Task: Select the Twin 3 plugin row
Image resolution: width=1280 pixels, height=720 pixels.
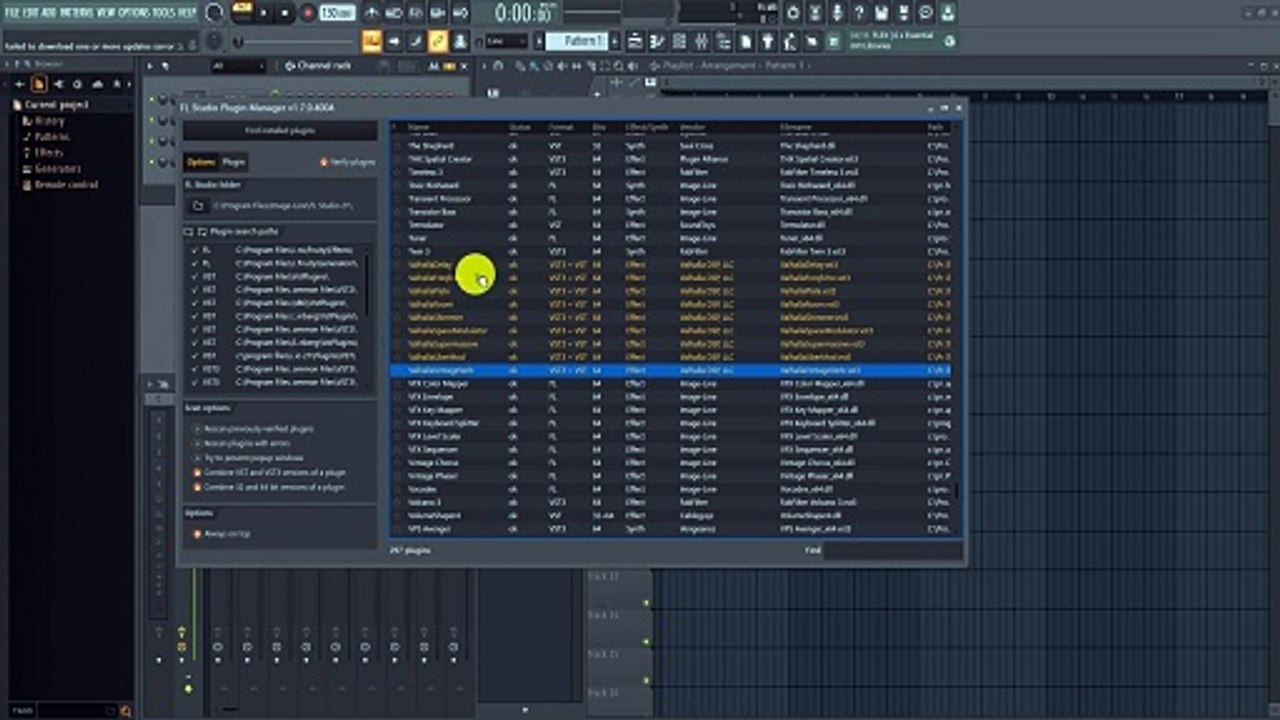Action: [x=670, y=251]
